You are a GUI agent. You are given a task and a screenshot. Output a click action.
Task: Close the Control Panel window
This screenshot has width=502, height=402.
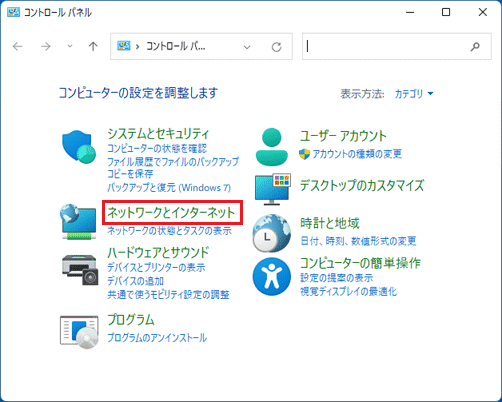pyautogui.click(x=483, y=12)
